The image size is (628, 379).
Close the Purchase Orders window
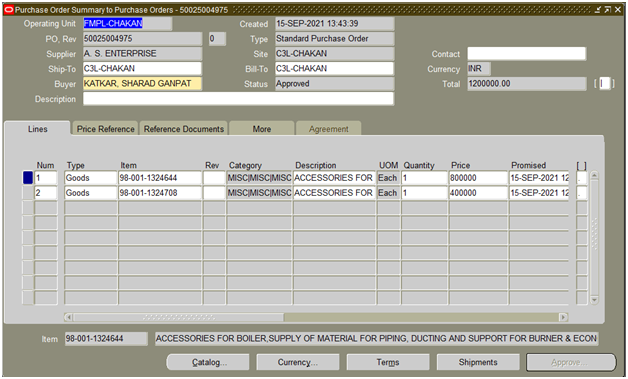(618, 10)
